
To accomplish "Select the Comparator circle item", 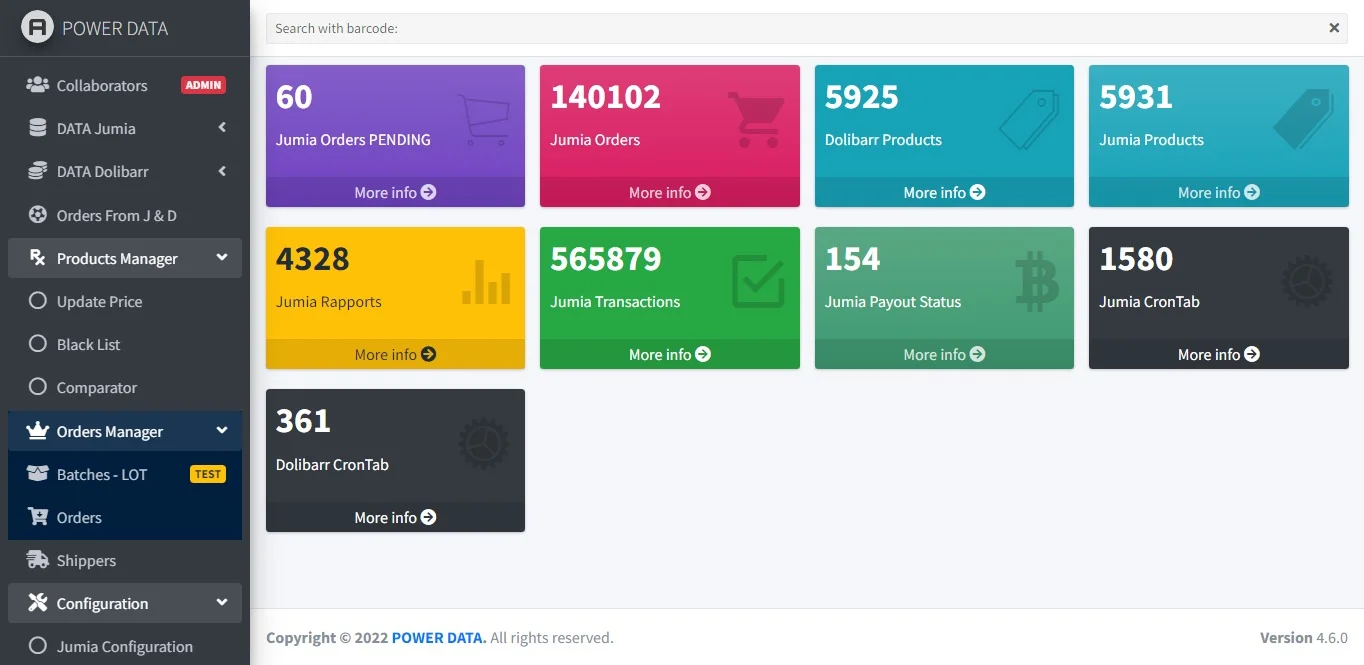I will click(x=38, y=387).
